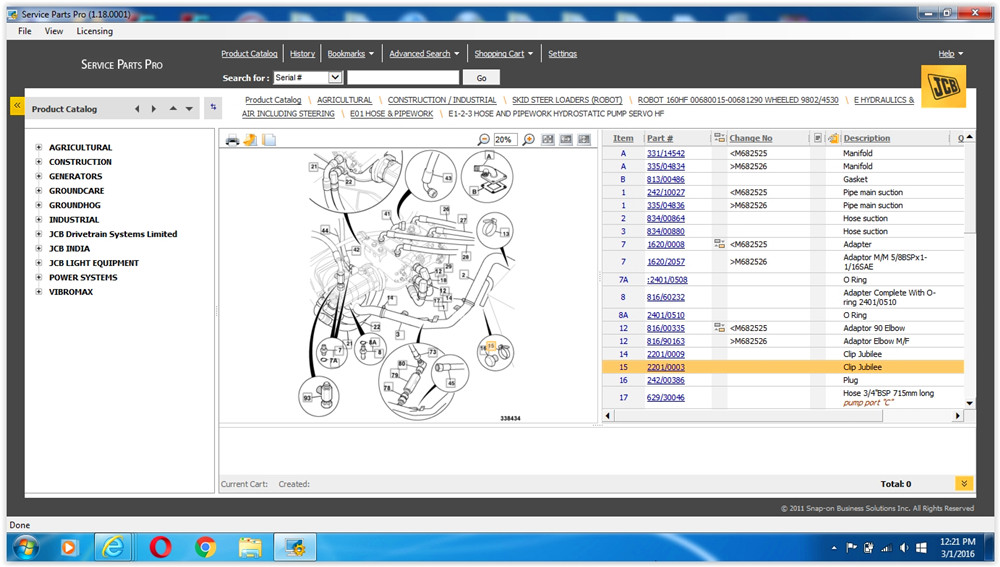This screenshot has width=1000, height=567.
Task: Open the Bookmarks dropdown menu
Action: [351, 54]
